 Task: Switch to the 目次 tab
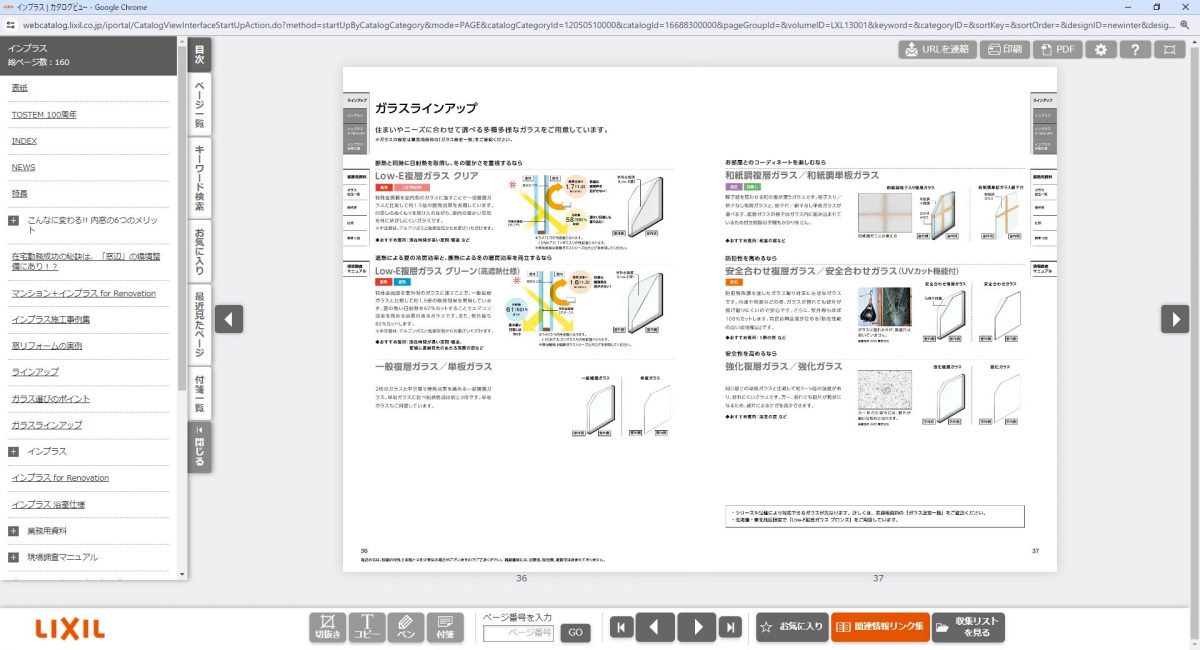click(x=199, y=55)
